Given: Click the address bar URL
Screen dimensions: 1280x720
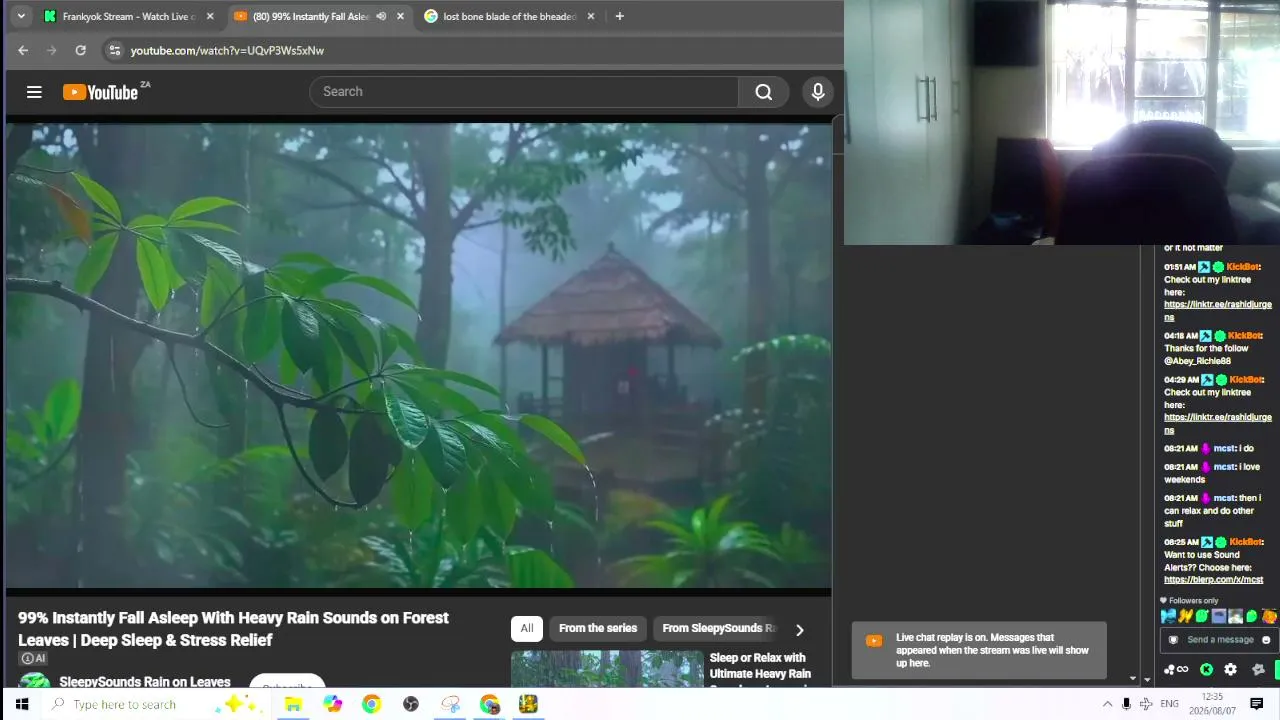Looking at the screenshot, I should [227, 50].
